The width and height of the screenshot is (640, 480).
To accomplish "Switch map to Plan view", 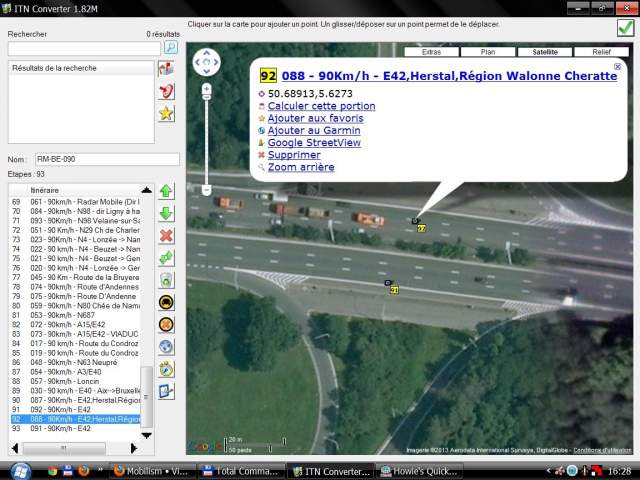I will coord(487,51).
